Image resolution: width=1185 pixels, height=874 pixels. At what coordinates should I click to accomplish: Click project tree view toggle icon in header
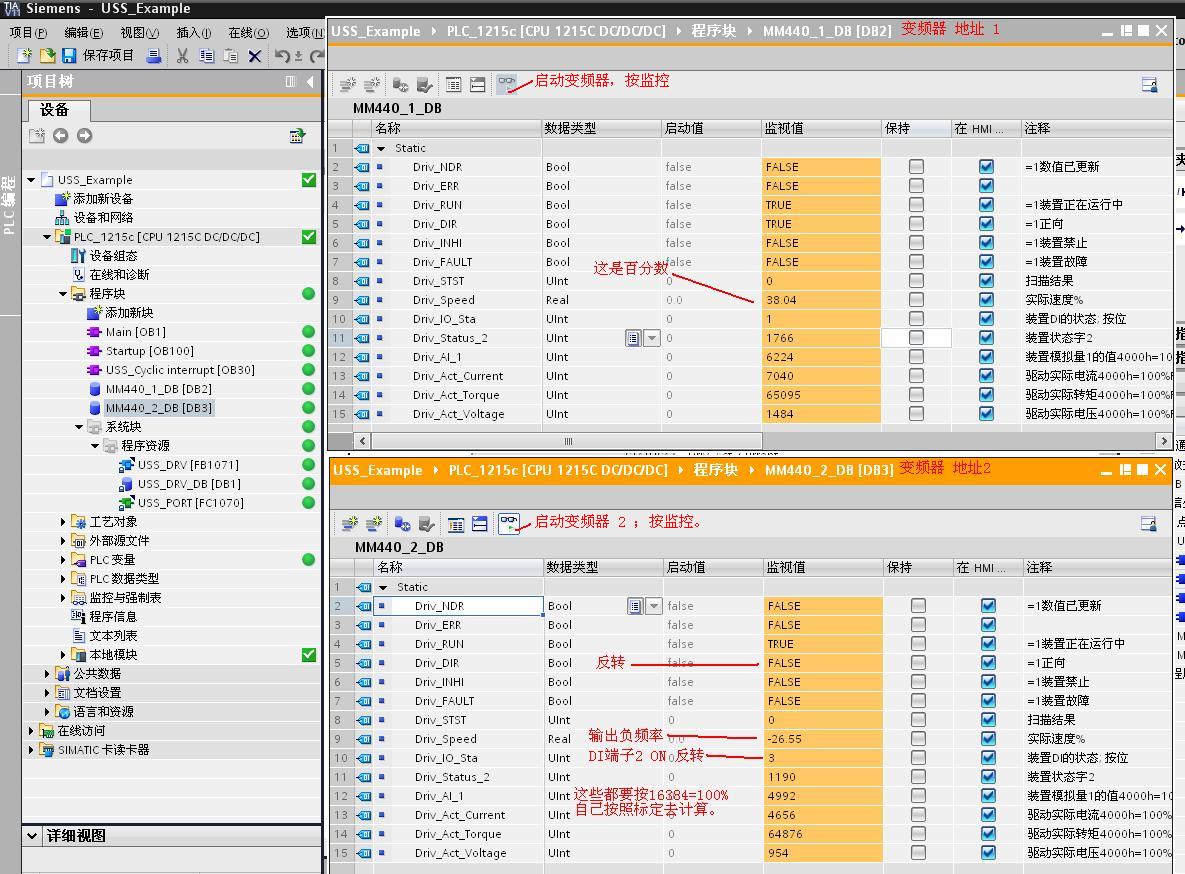click(x=291, y=82)
